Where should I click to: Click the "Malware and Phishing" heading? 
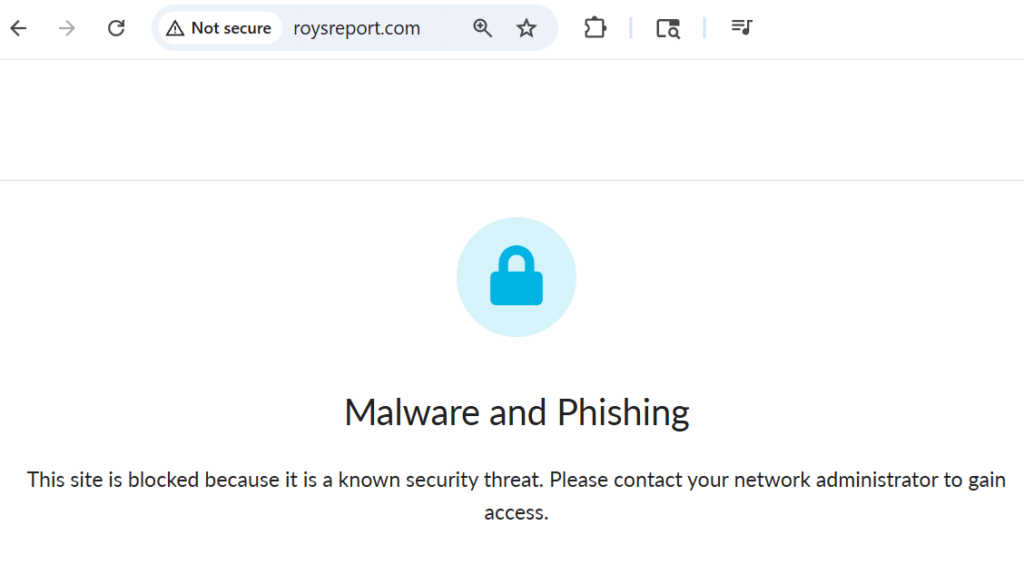(516, 412)
